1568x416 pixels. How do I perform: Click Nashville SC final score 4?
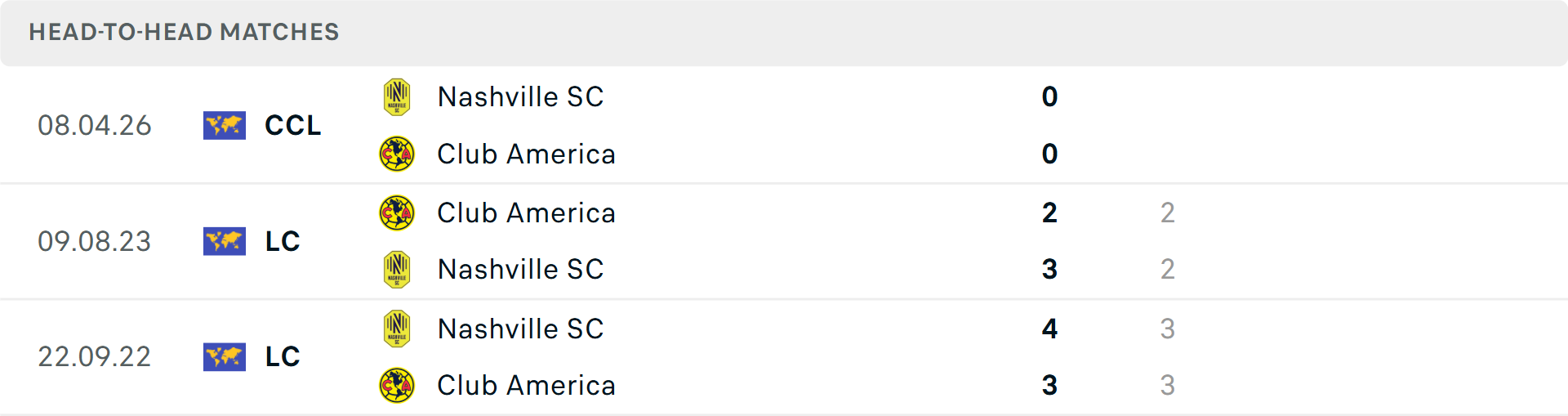[1049, 329]
